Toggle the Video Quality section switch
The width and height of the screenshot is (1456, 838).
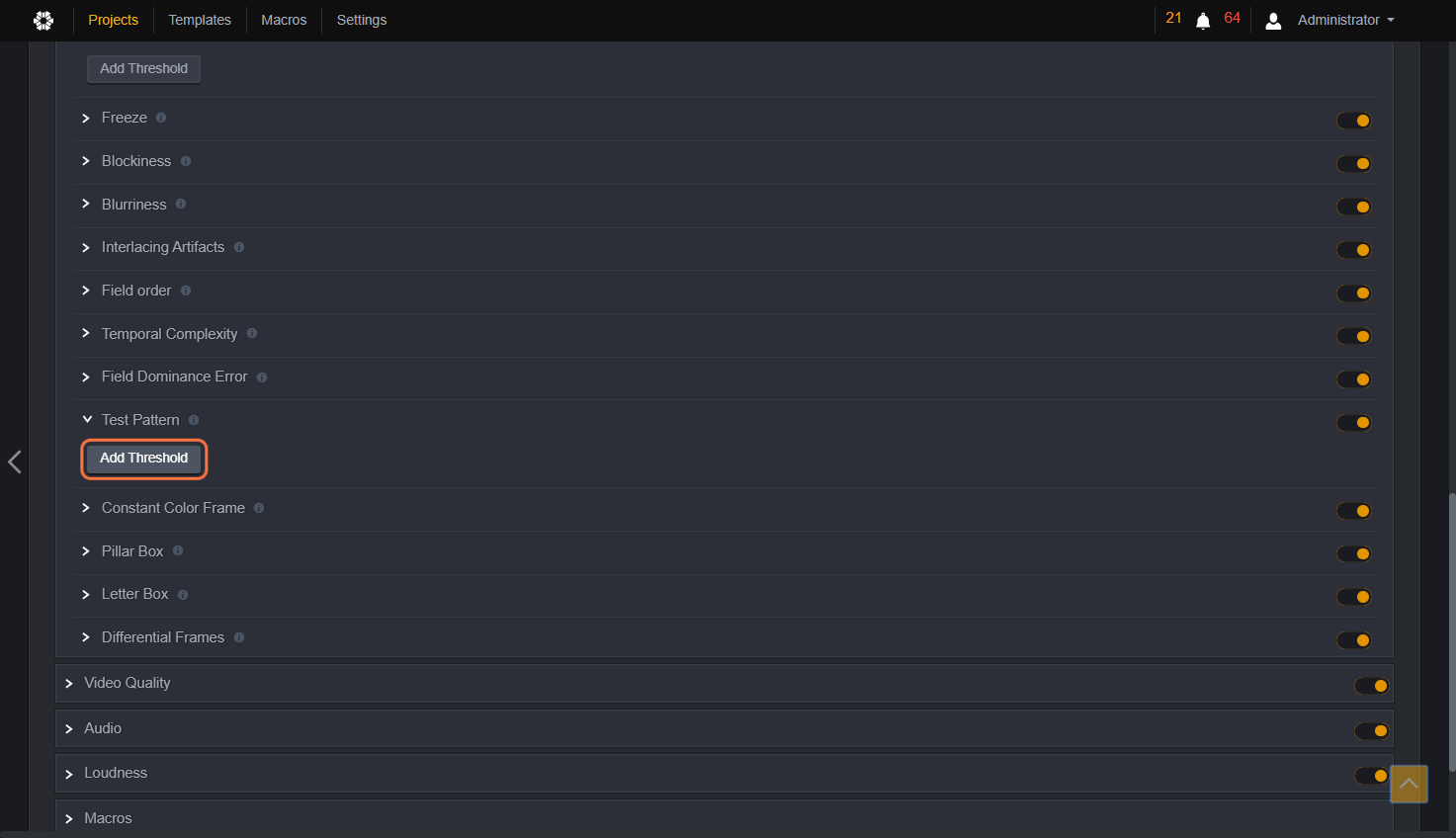point(1371,686)
